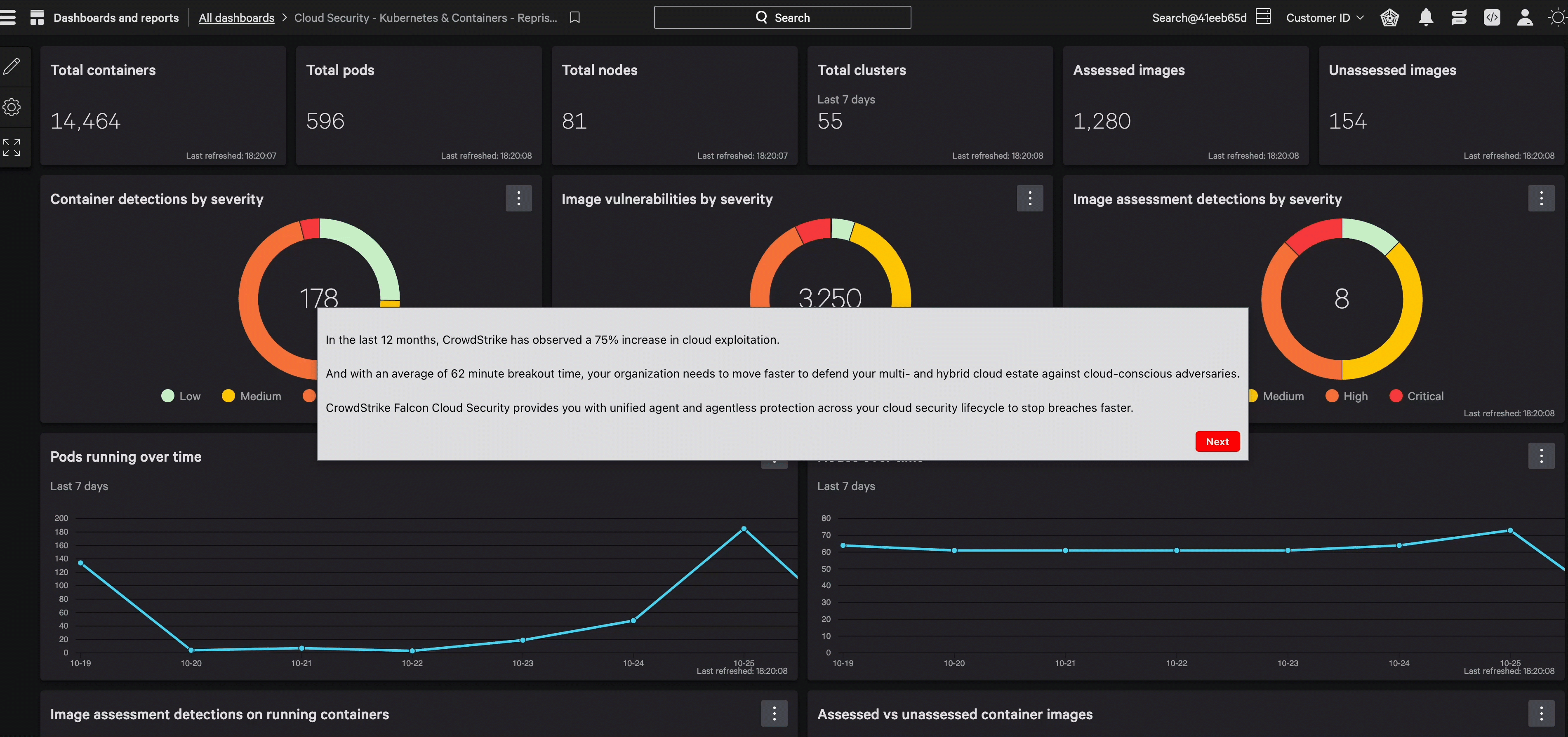Toggle light theme with the sun icon
This screenshot has width=1568, height=737.
[x=1557, y=18]
